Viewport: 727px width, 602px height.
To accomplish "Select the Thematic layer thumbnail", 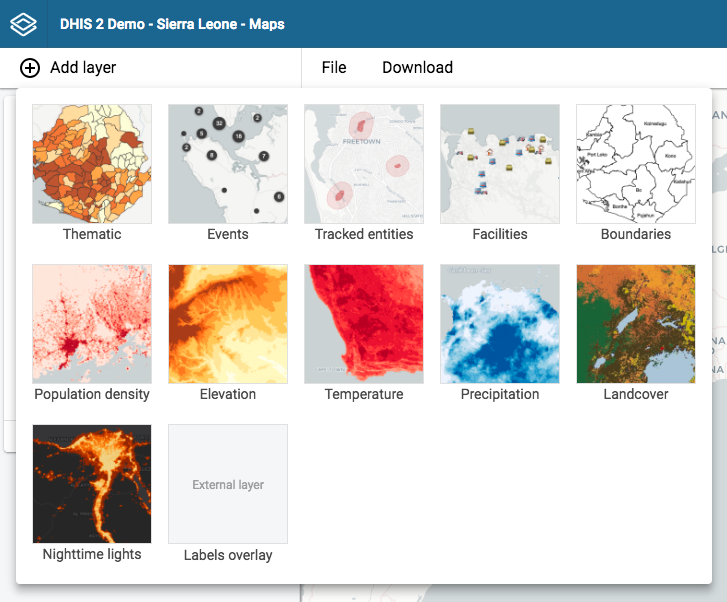I will (x=92, y=164).
